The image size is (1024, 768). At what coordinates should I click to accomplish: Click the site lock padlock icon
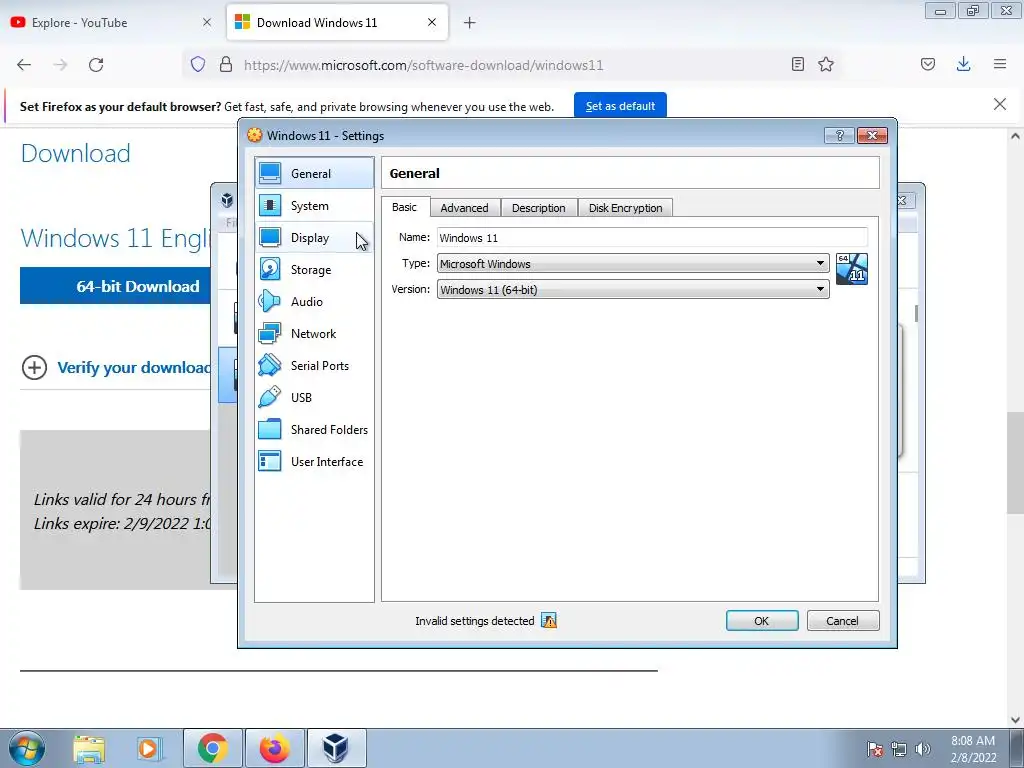click(x=226, y=64)
